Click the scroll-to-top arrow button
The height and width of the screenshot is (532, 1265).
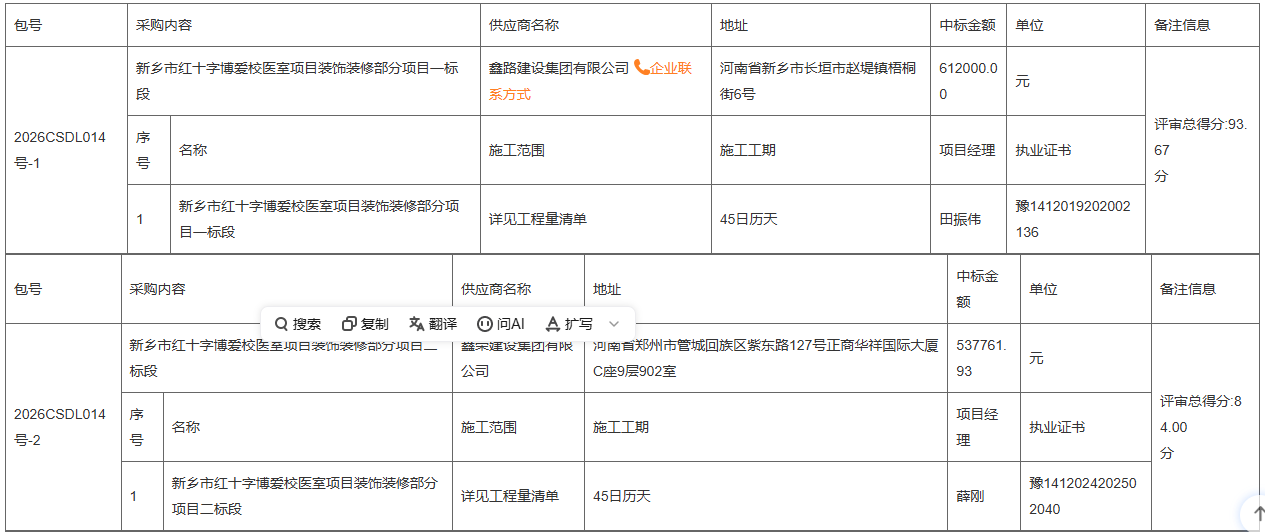(1259, 512)
